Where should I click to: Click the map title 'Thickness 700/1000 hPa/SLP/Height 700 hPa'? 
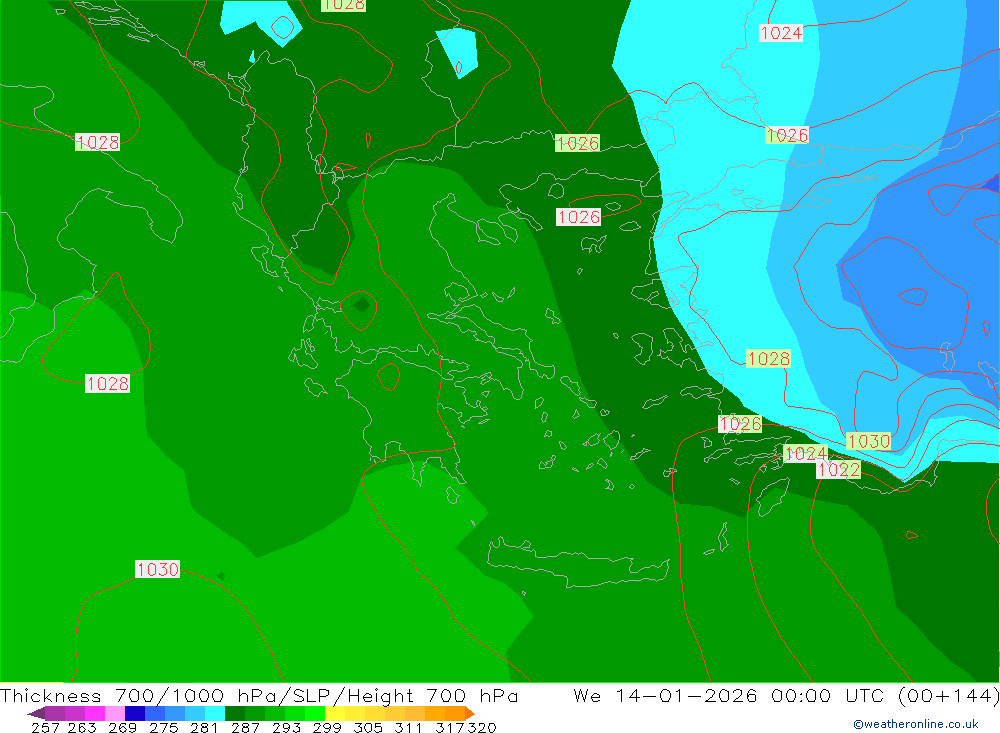point(259,695)
